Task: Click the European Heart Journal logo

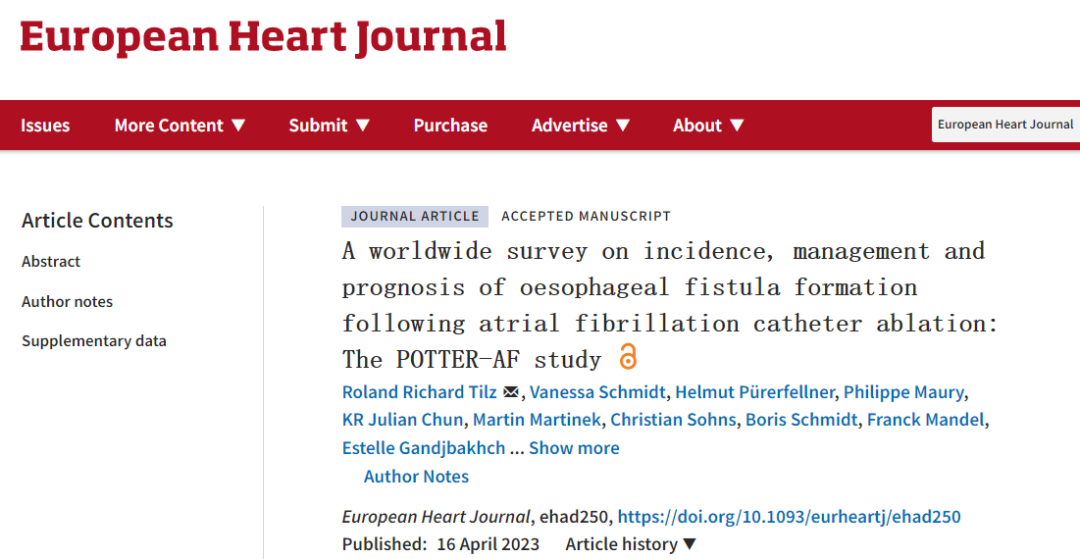Action: [264, 38]
